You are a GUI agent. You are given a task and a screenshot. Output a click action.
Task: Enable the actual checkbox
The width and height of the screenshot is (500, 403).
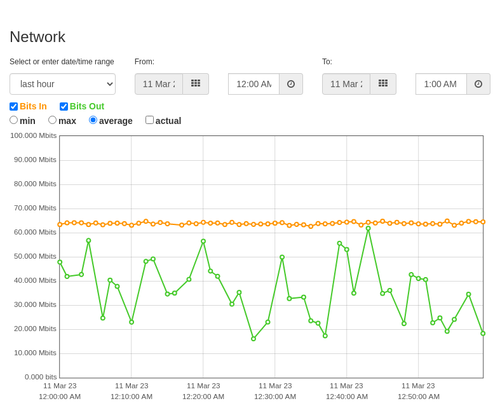click(x=150, y=120)
